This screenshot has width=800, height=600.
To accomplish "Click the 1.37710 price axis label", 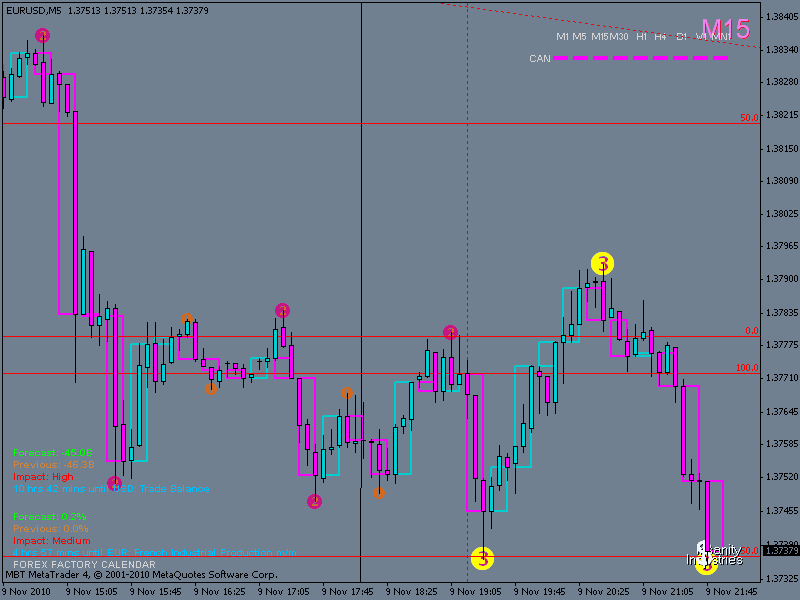I will coord(782,378).
